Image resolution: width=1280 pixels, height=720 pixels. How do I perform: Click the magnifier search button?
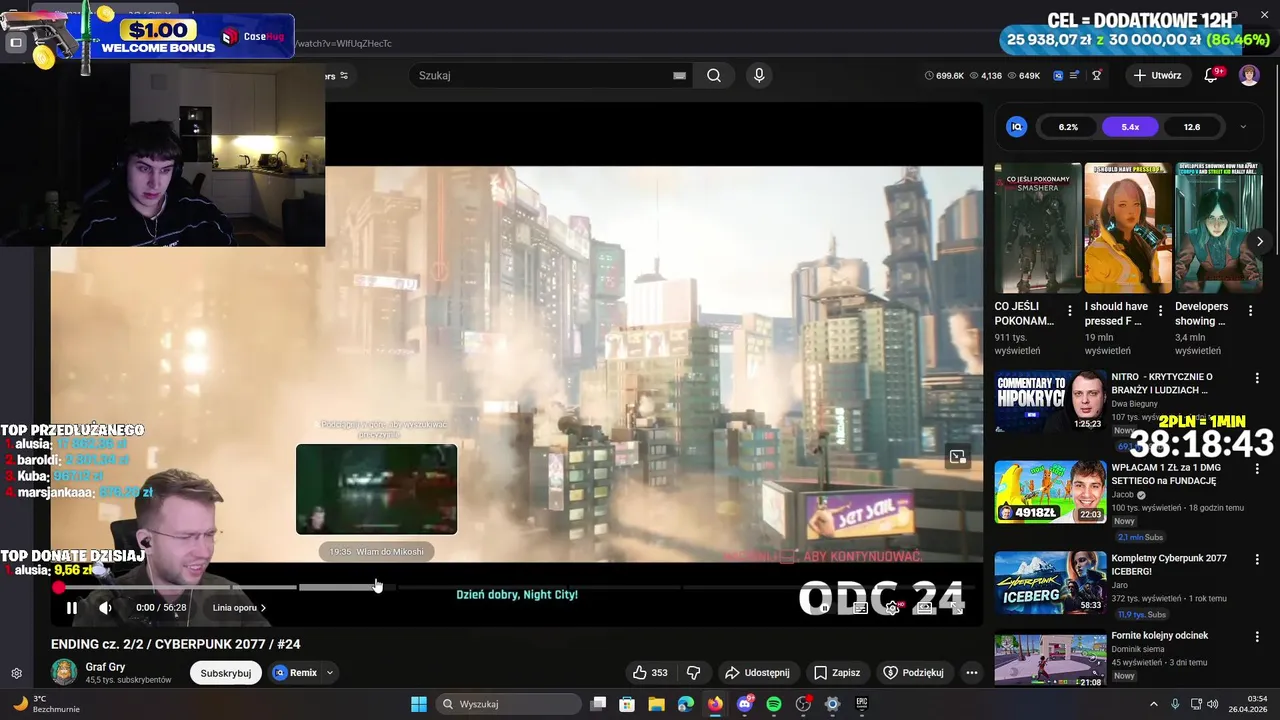click(714, 75)
